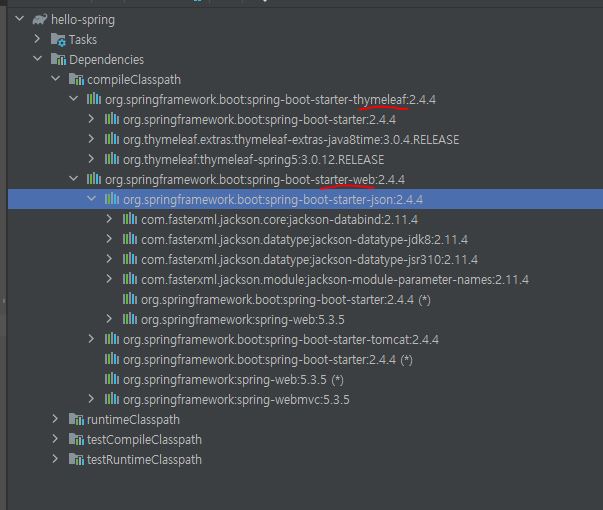Select the testCompileClasspath label
Viewport: 603px width, 510px height.
[144, 440]
